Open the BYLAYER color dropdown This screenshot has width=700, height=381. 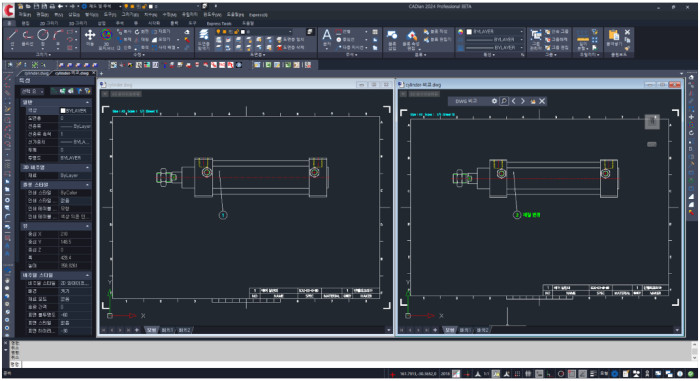pos(495,32)
